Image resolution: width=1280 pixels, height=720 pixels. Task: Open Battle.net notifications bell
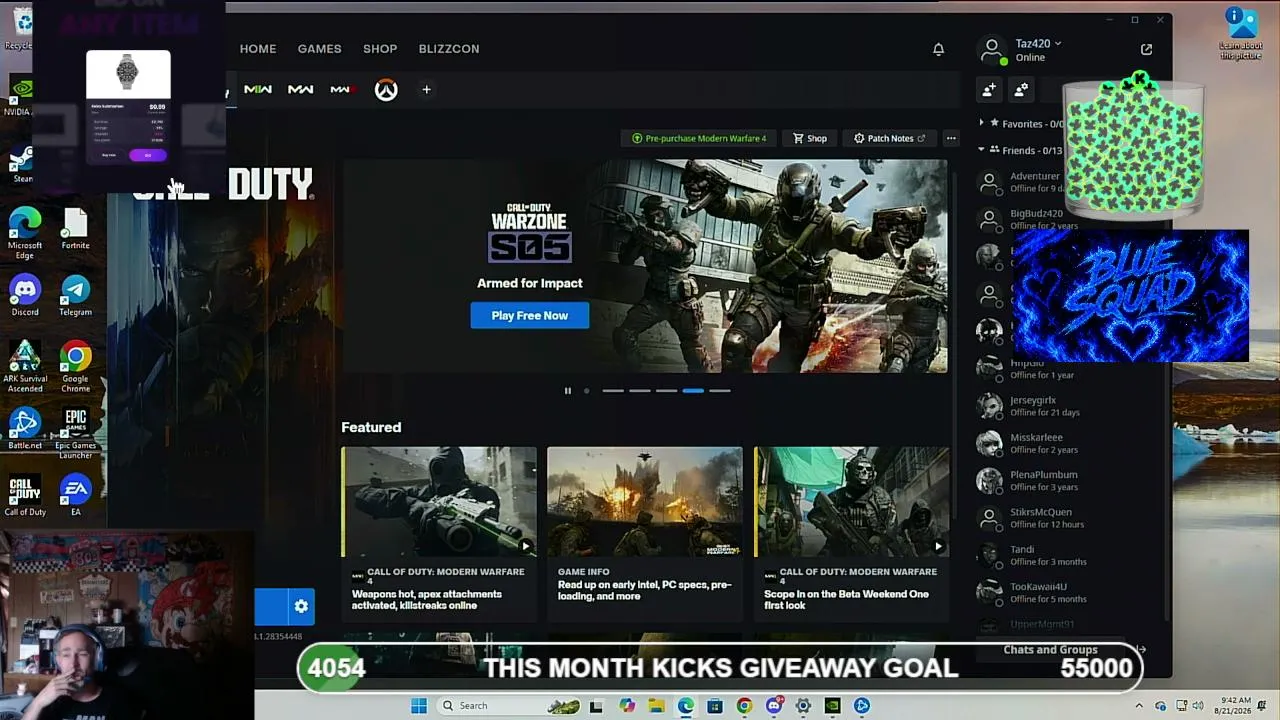coord(938,49)
